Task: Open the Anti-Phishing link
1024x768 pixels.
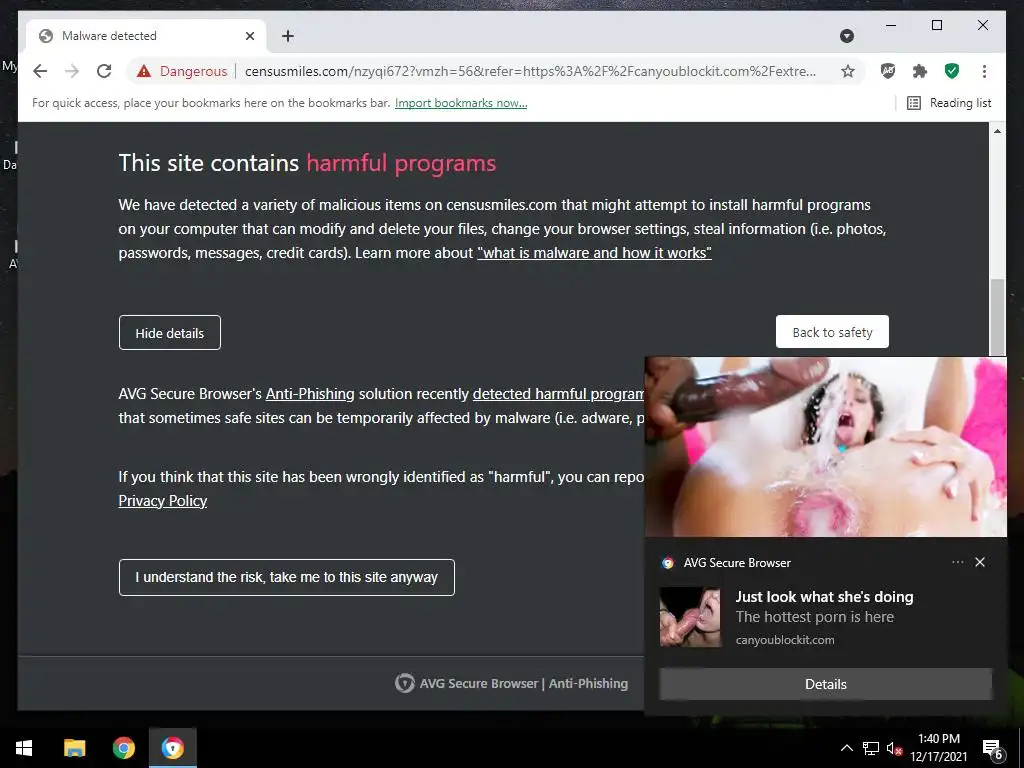Action: coord(310,394)
